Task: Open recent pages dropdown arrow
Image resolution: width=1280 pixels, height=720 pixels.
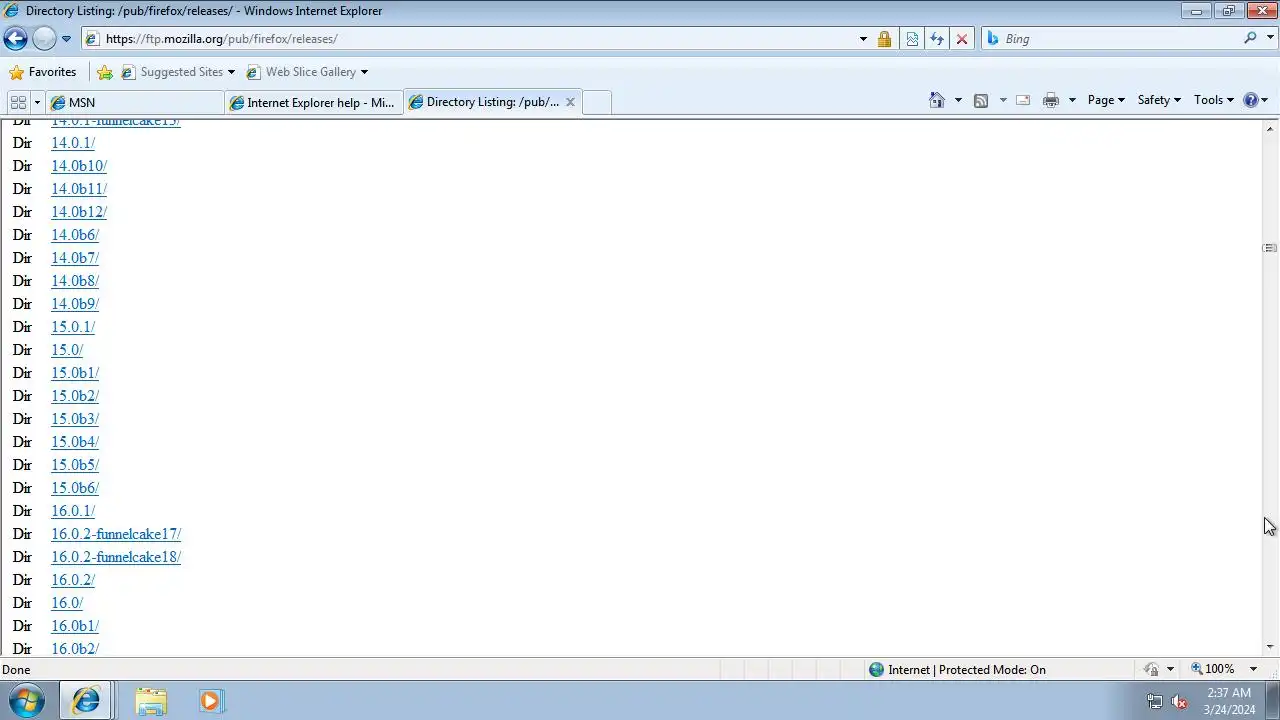Action: [66, 39]
